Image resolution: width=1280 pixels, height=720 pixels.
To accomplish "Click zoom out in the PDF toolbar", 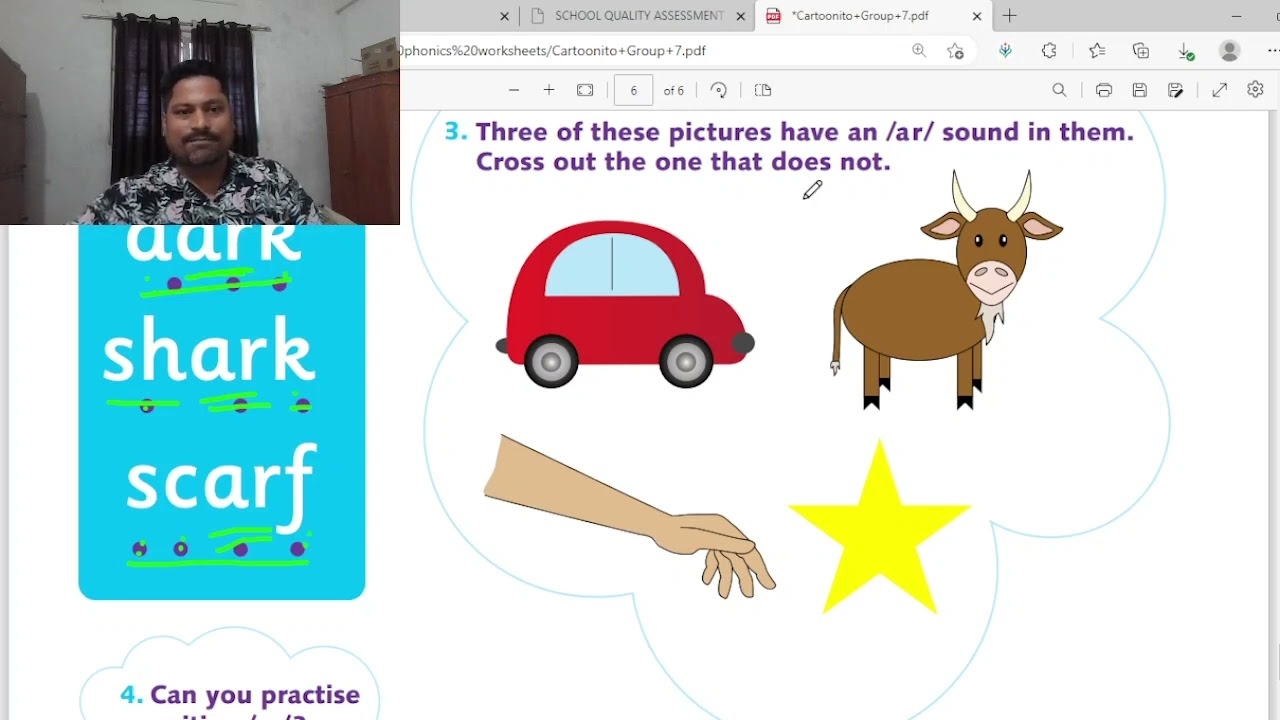I will [513, 90].
